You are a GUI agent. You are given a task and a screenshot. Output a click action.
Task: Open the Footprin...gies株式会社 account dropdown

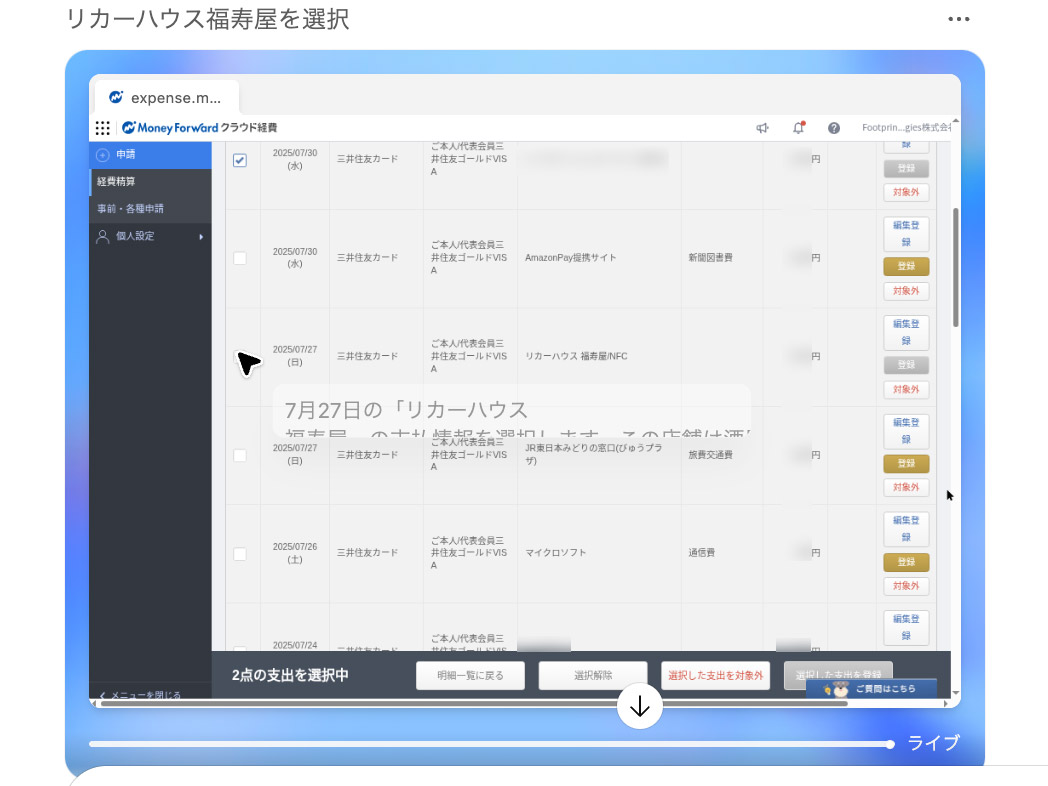[x=905, y=128]
